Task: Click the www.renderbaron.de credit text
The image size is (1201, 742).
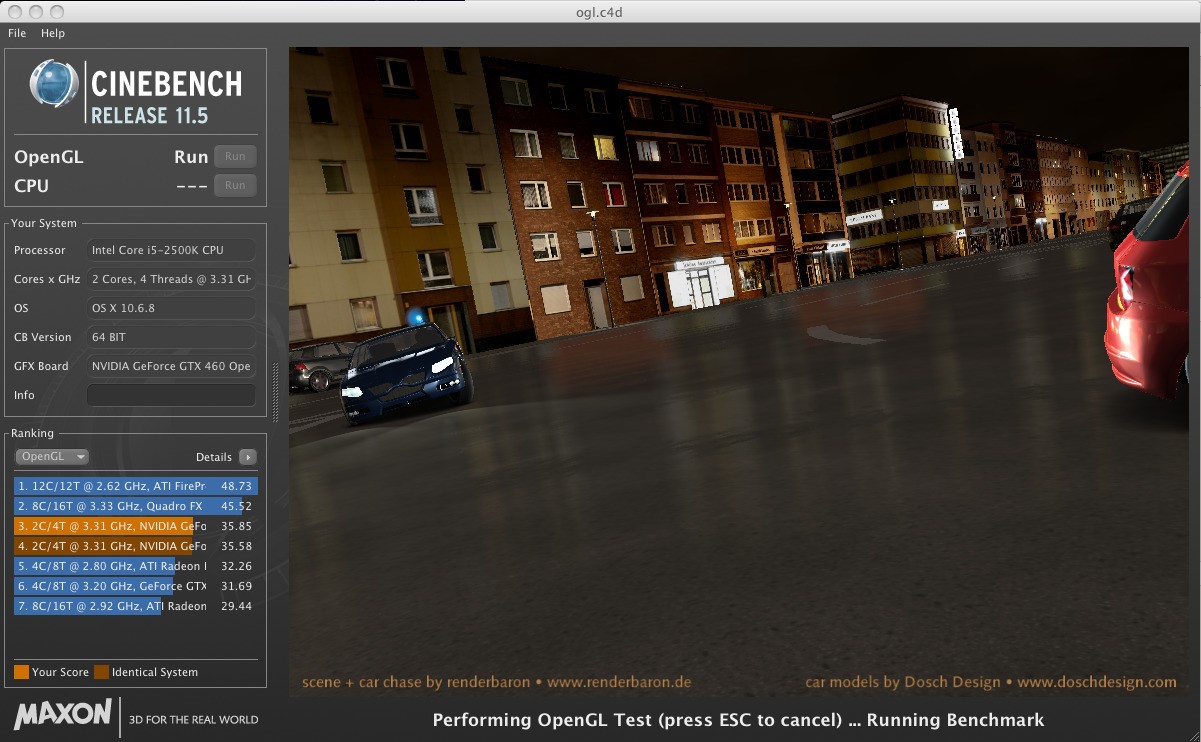Action: pos(619,682)
